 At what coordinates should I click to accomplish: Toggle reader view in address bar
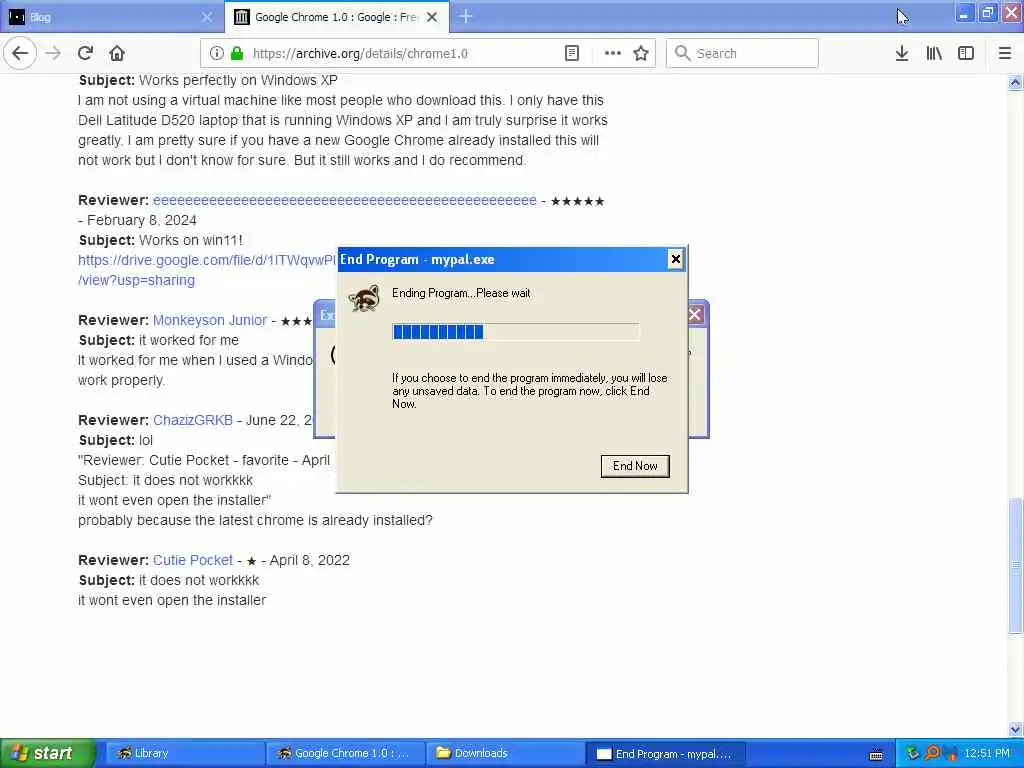tap(571, 54)
